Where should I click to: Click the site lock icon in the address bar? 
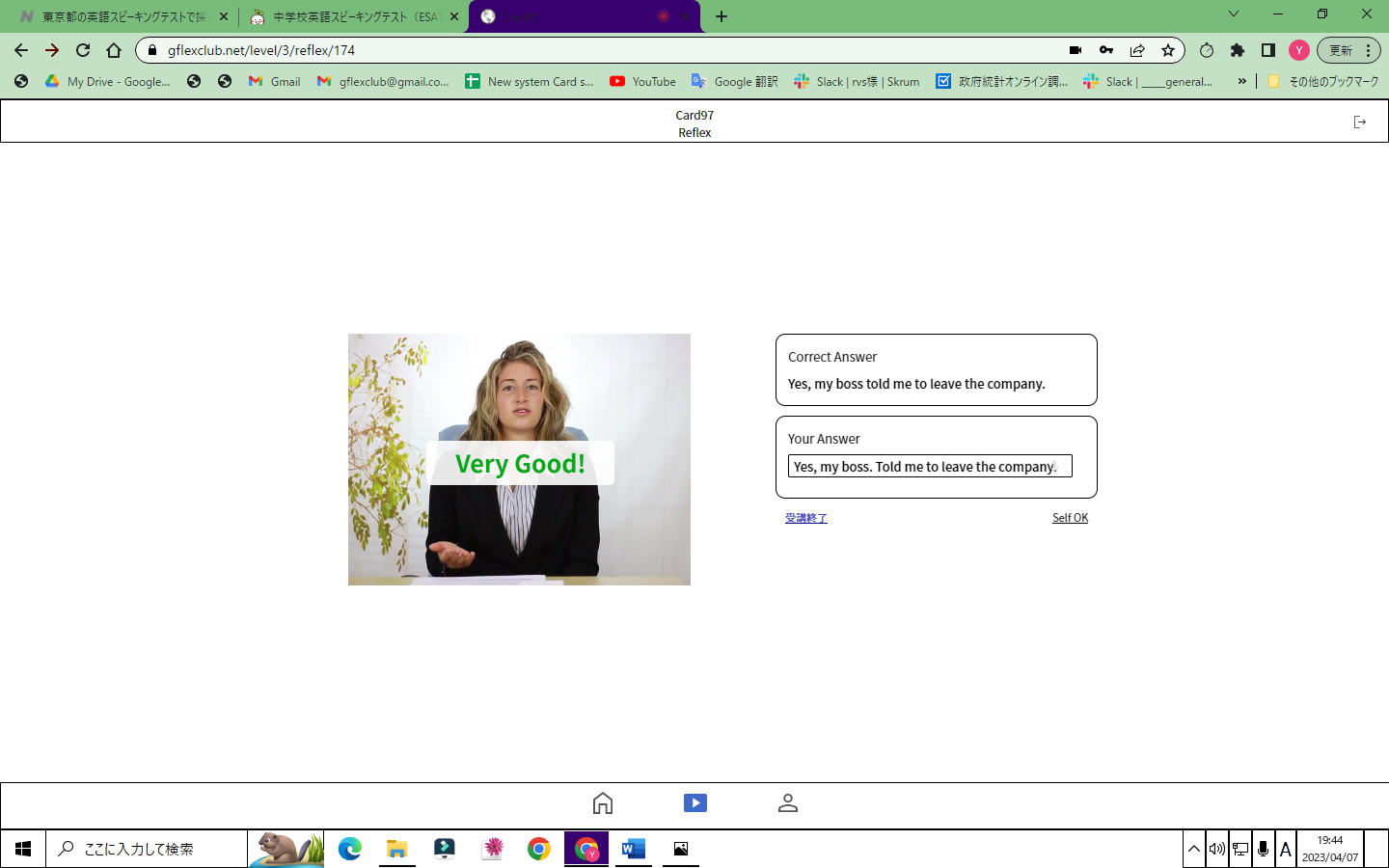pos(152,50)
